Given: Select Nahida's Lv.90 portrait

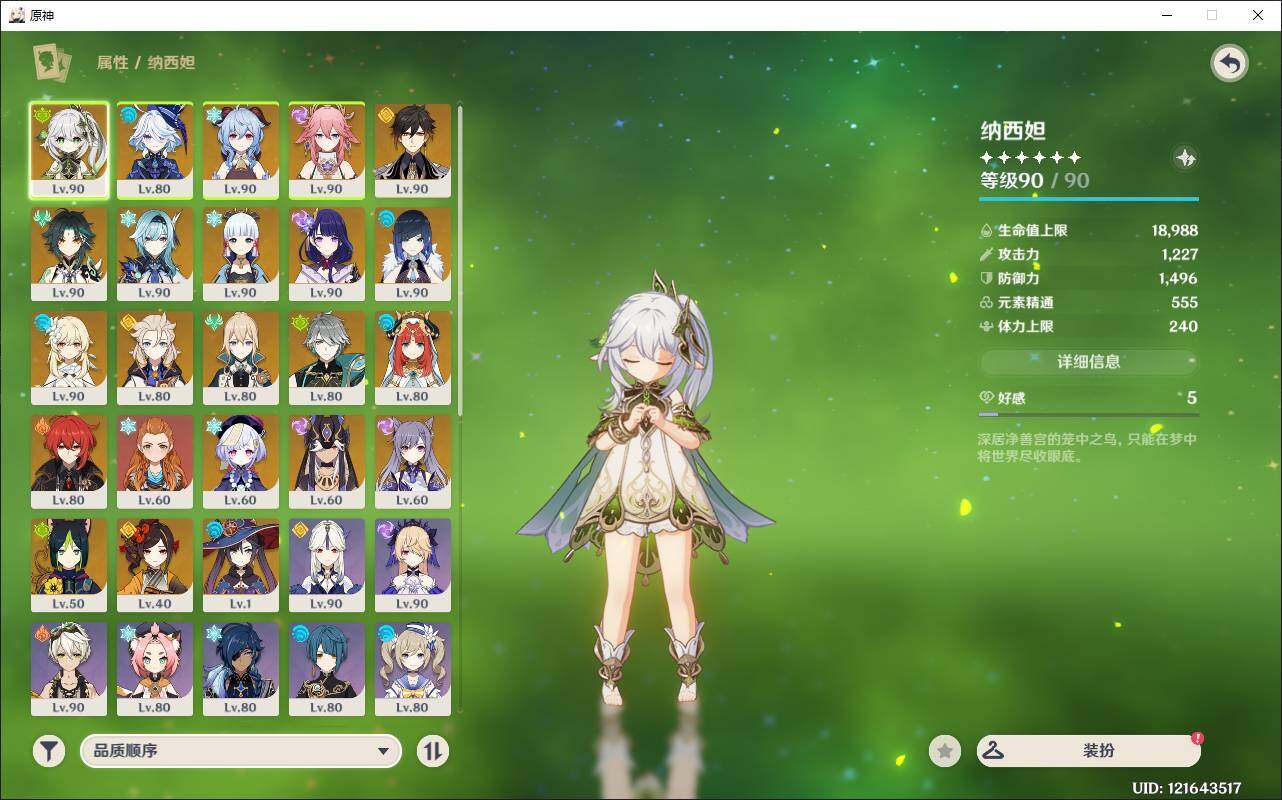Looking at the screenshot, I should [69, 150].
